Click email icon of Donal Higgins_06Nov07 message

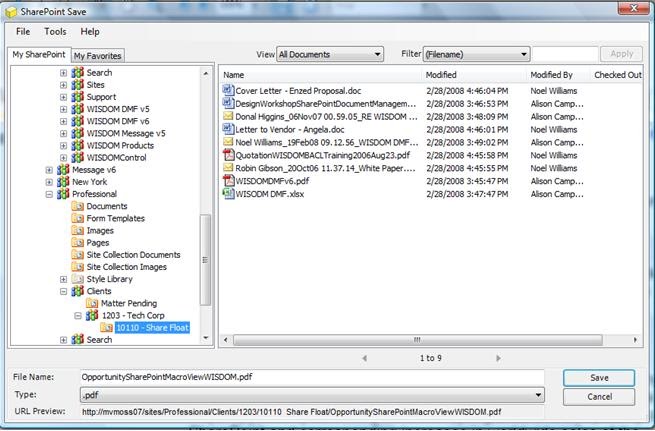(x=228, y=116)
